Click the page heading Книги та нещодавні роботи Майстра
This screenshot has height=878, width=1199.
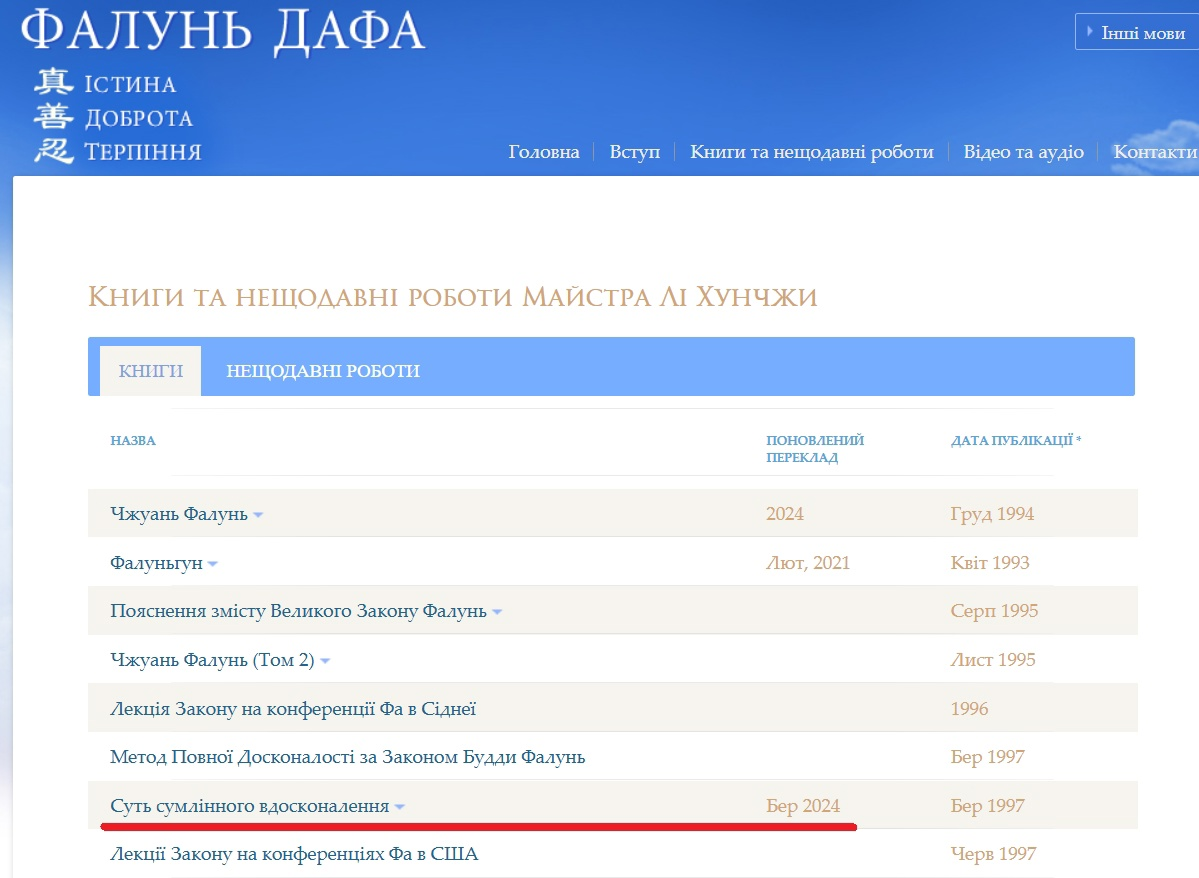click(453, 297)
